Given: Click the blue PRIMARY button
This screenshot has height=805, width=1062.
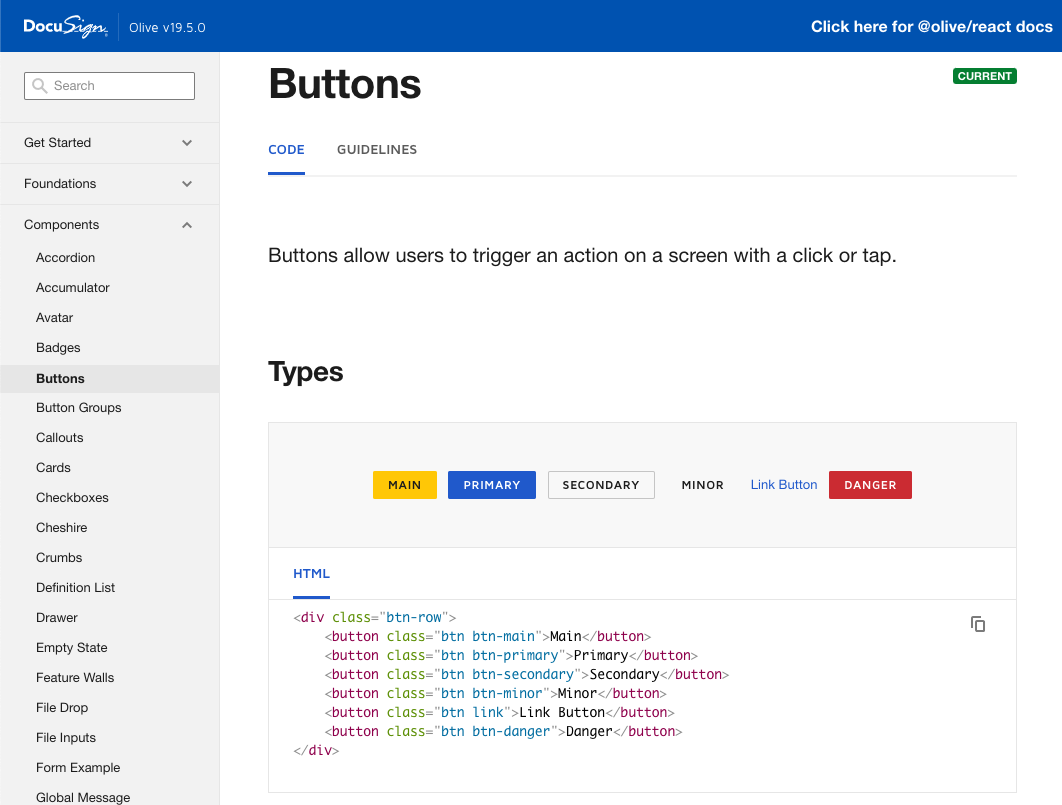Looking at the screenshot, I should pyautogui.click(x=492, y=485).
